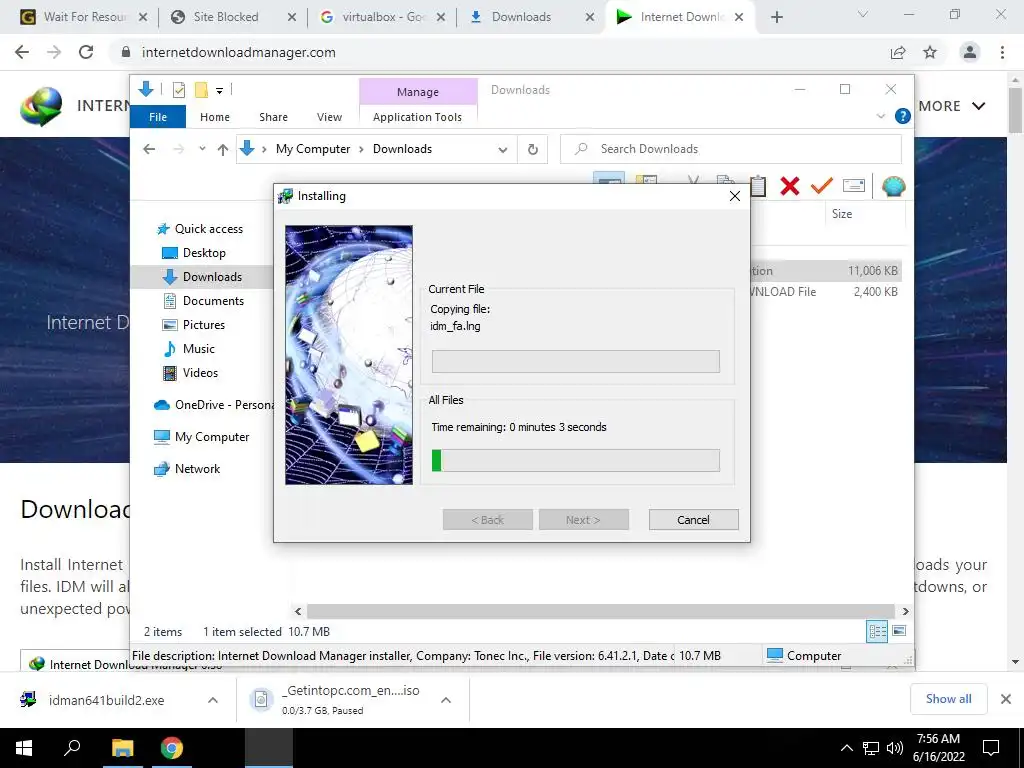Click the Explorer horizontal scrollbar
This screenshot has height=768, width=1024.
click(x=601, y=611)
